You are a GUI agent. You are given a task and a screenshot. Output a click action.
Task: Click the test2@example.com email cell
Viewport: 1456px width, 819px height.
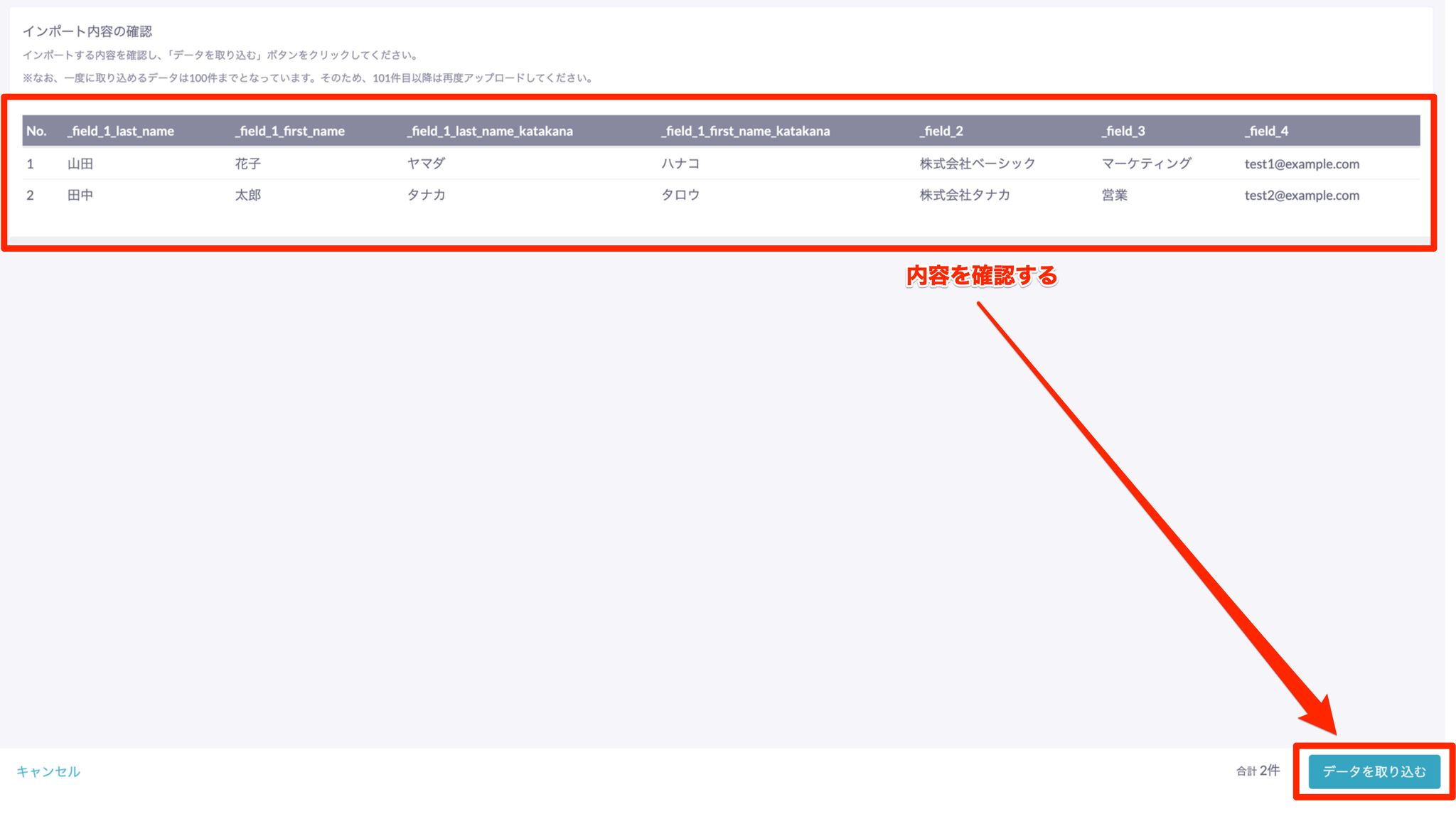pos(1301,195)
